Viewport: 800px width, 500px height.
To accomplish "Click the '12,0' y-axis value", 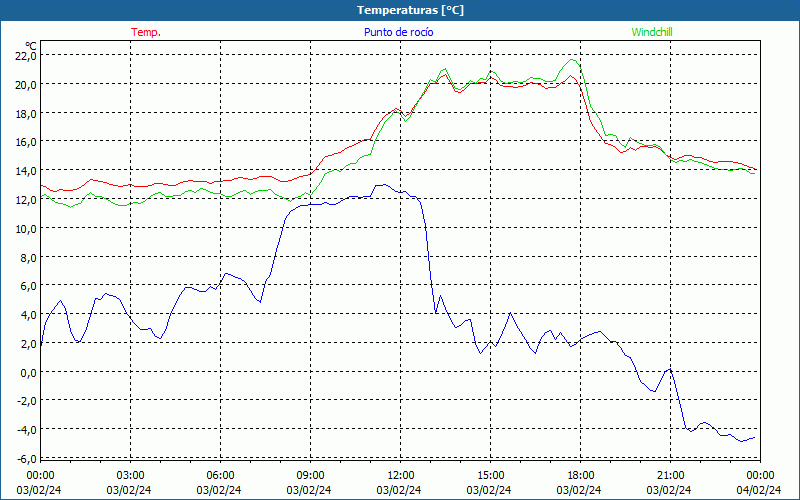I will (x=26, y=199).
